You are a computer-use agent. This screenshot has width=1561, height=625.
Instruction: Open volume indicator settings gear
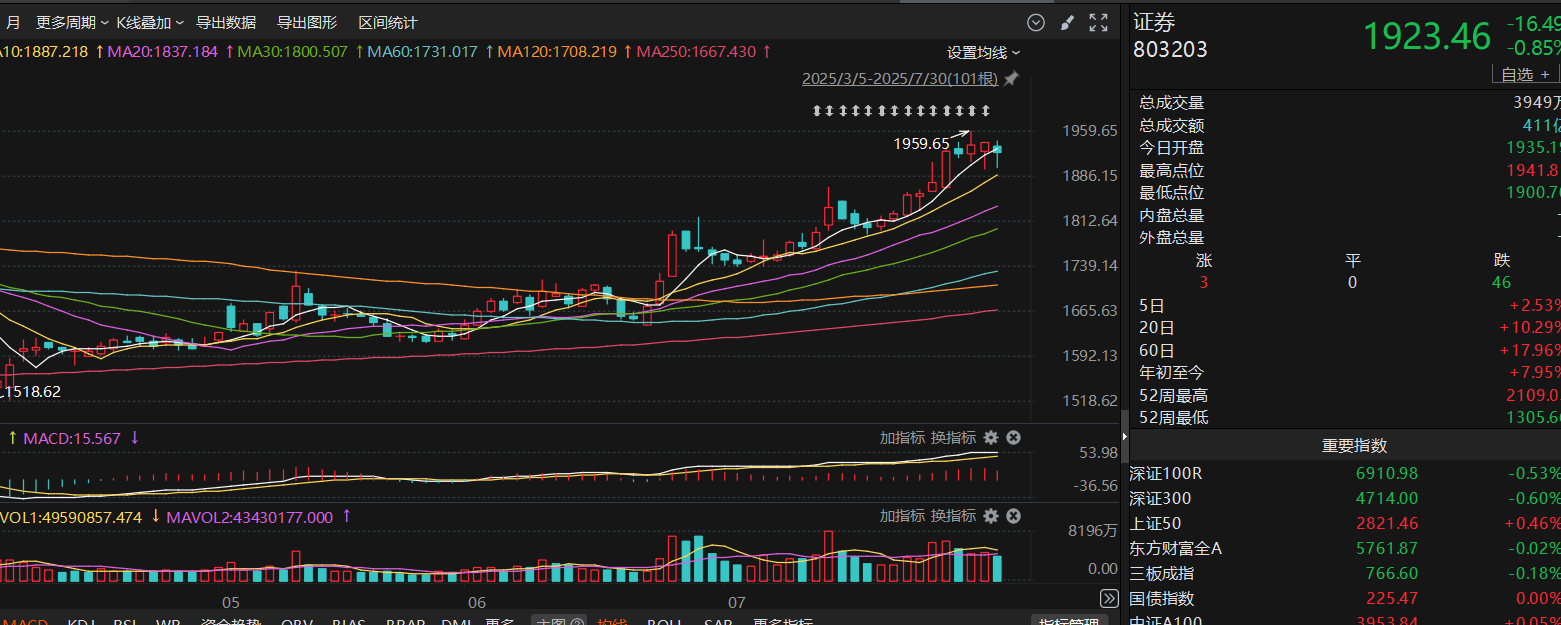[991, 516]
